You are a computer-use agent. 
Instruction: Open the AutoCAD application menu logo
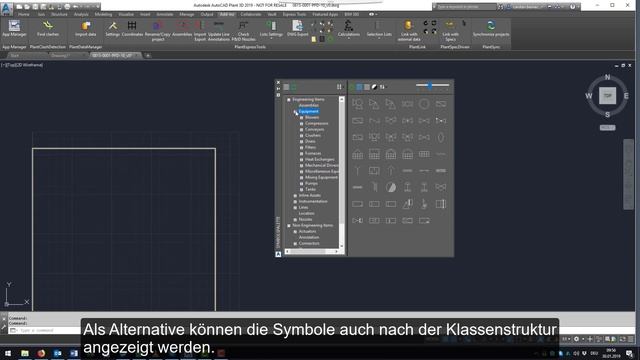[7, 8]
